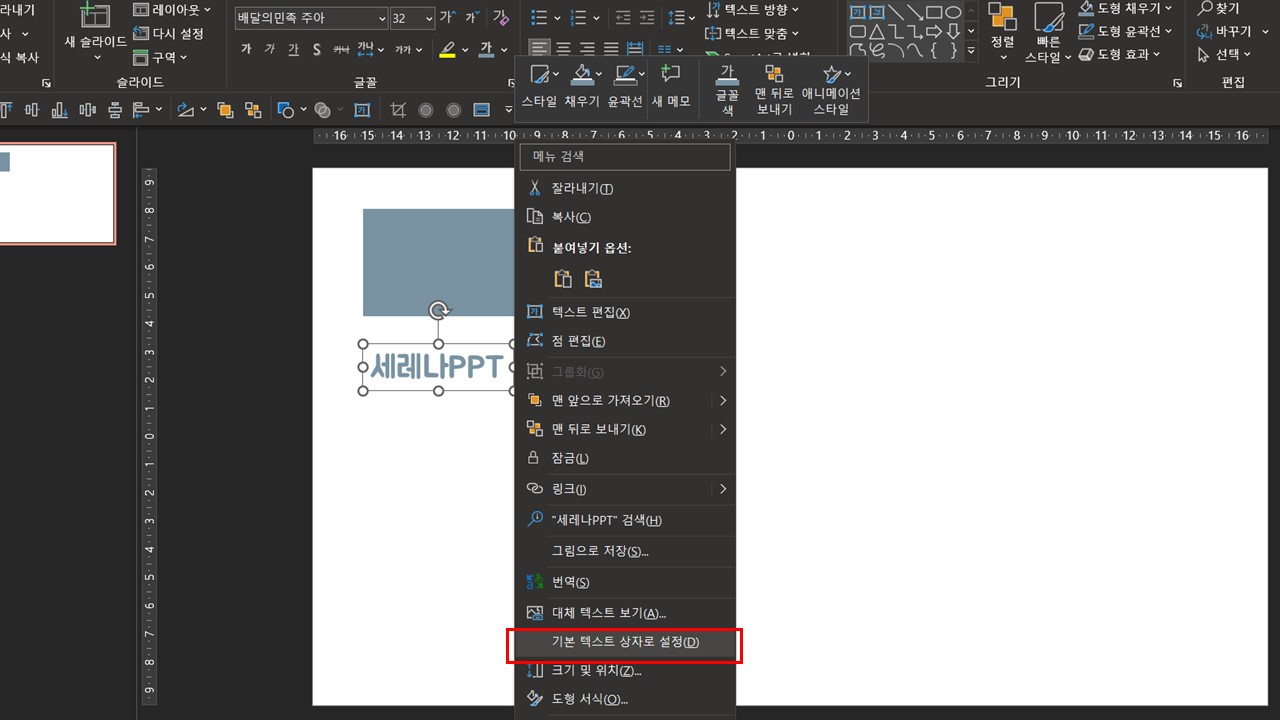The width and height of the screenshot is (1280, 720).
Task: Click the bring forward orange squares toolbar icon
Action: (x=225, y=110)
